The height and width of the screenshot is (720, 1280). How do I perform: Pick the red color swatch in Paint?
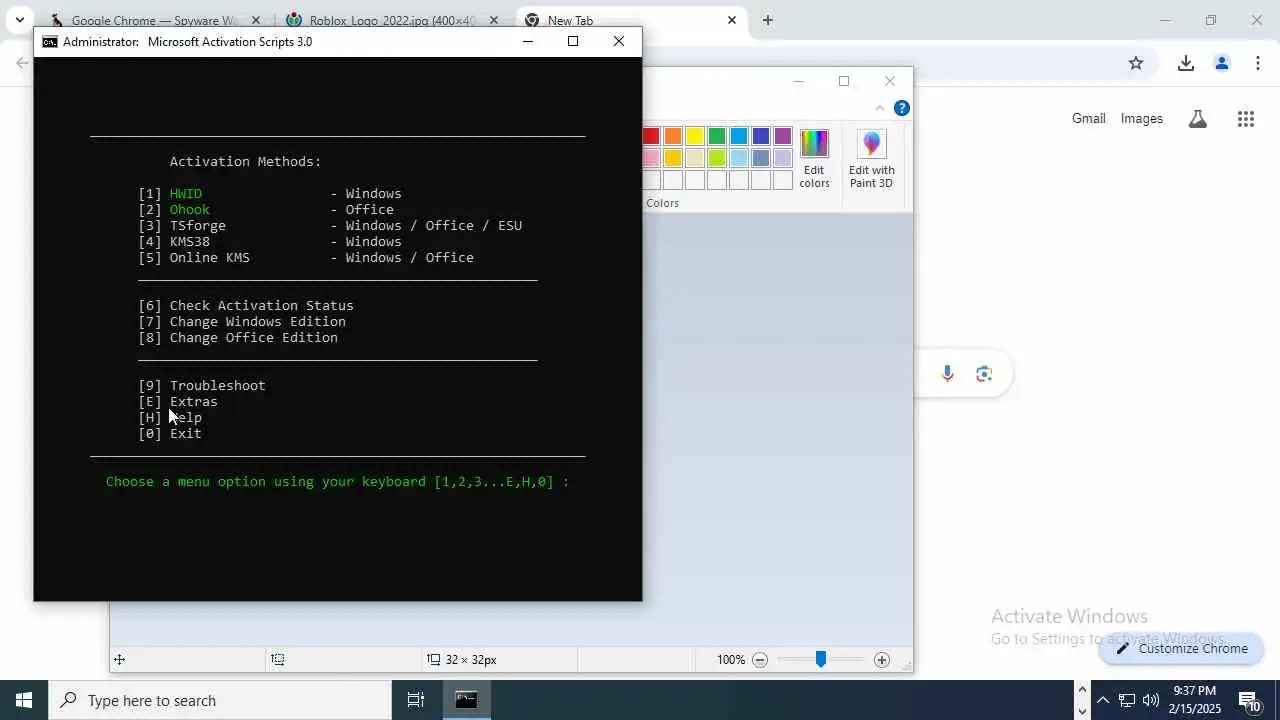point(651,136)
